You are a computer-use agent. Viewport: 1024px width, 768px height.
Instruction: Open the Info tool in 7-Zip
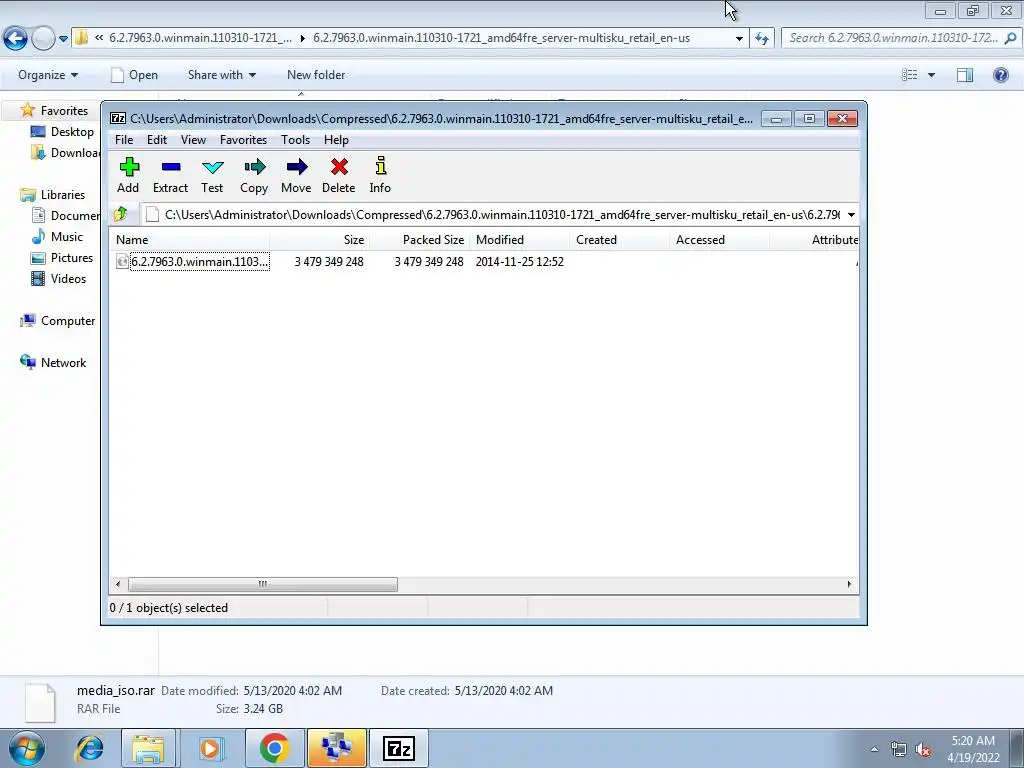click(x=380, y=175)
